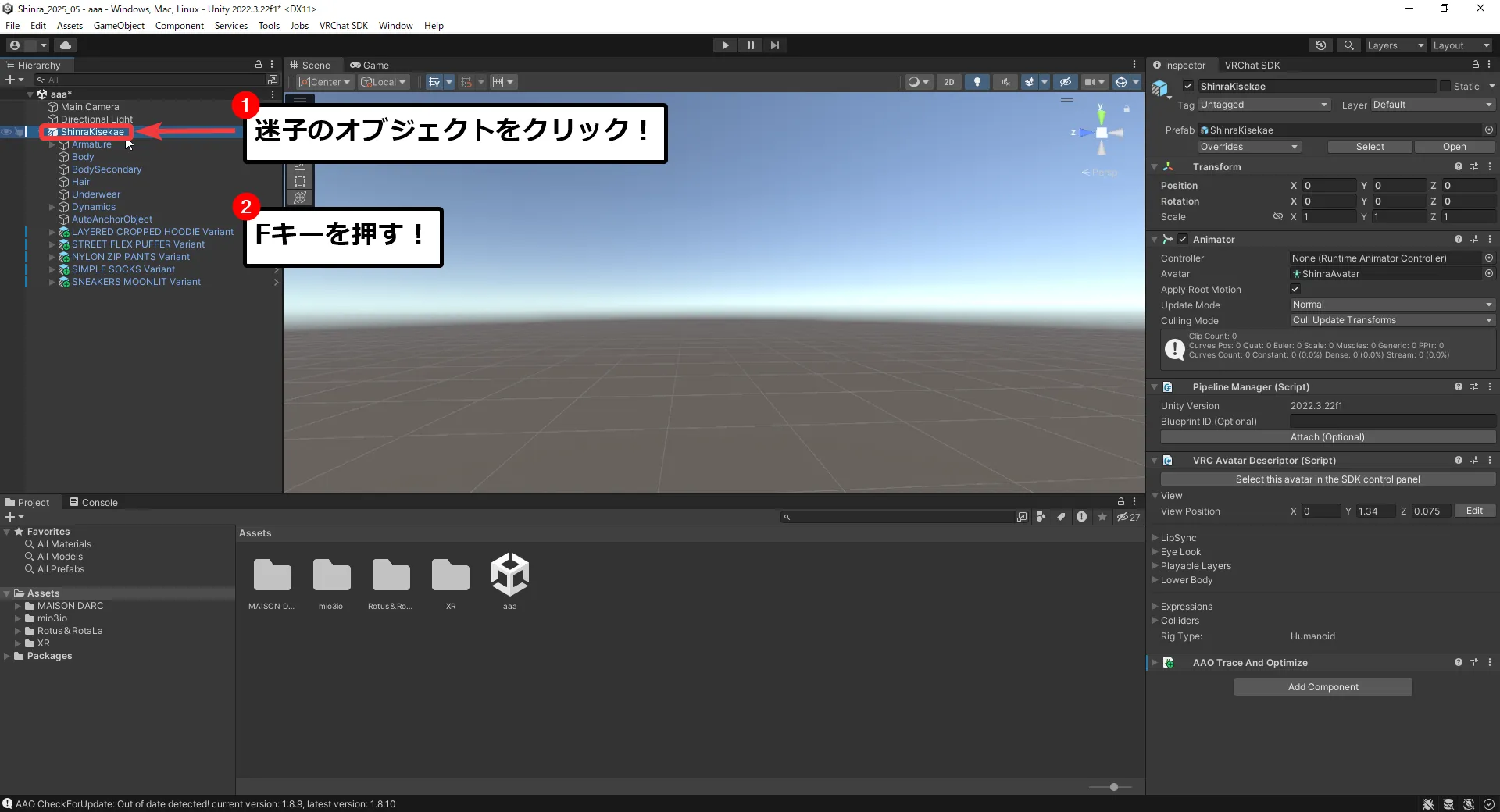The height and width of the screenshot is (812, 1500).
Task: Lock the Hierarchy panel
Action: point(259,65)
